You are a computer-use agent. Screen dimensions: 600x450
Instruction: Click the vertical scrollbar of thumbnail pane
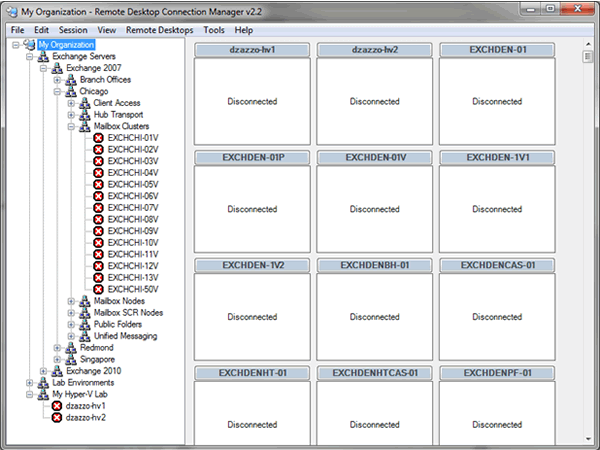[588, 250]
